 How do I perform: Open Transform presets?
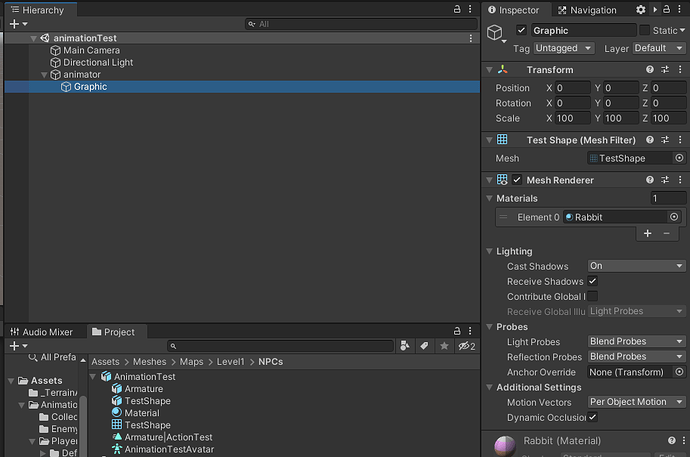[x=665, y=69]
